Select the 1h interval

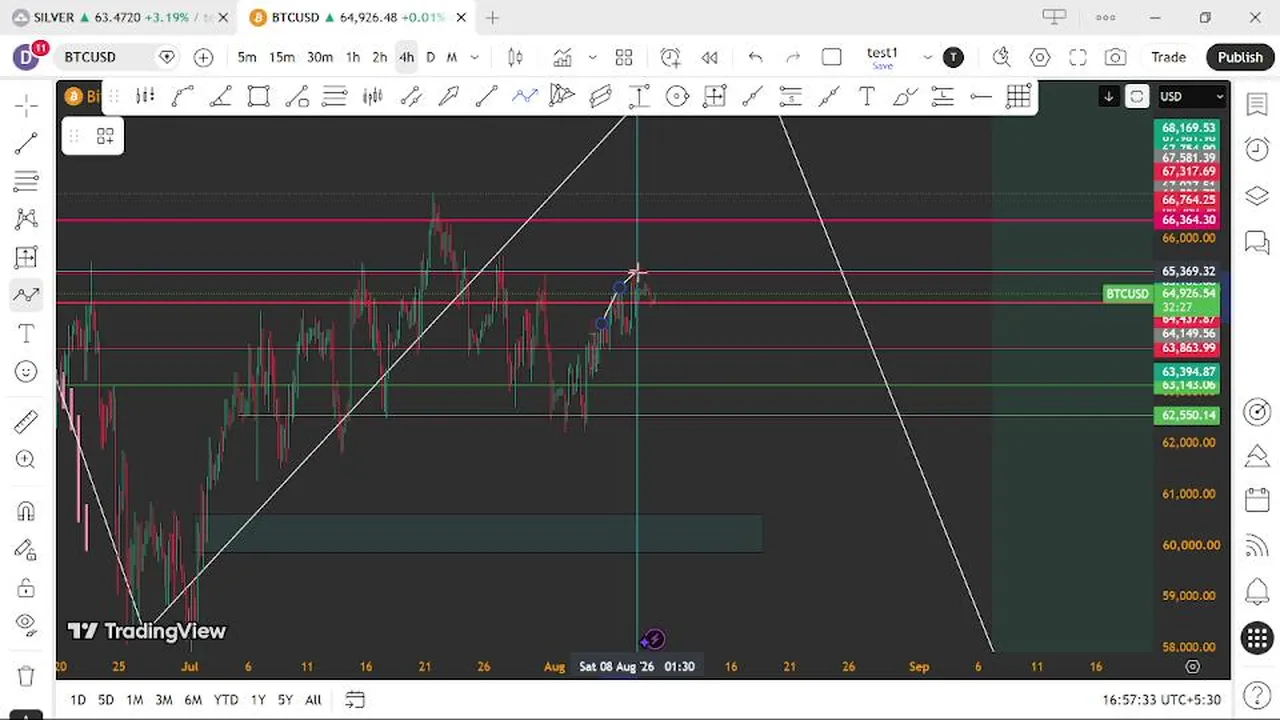352,57
